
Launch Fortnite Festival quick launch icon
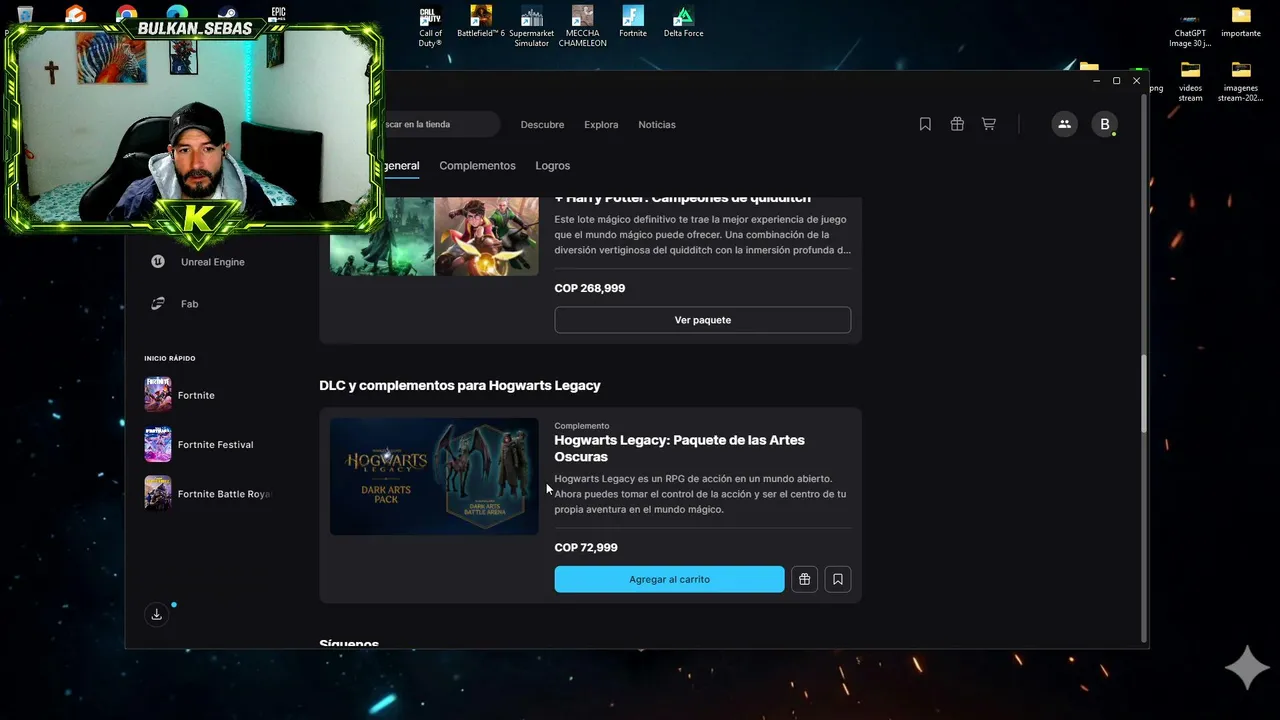click(x=158, y=444)
